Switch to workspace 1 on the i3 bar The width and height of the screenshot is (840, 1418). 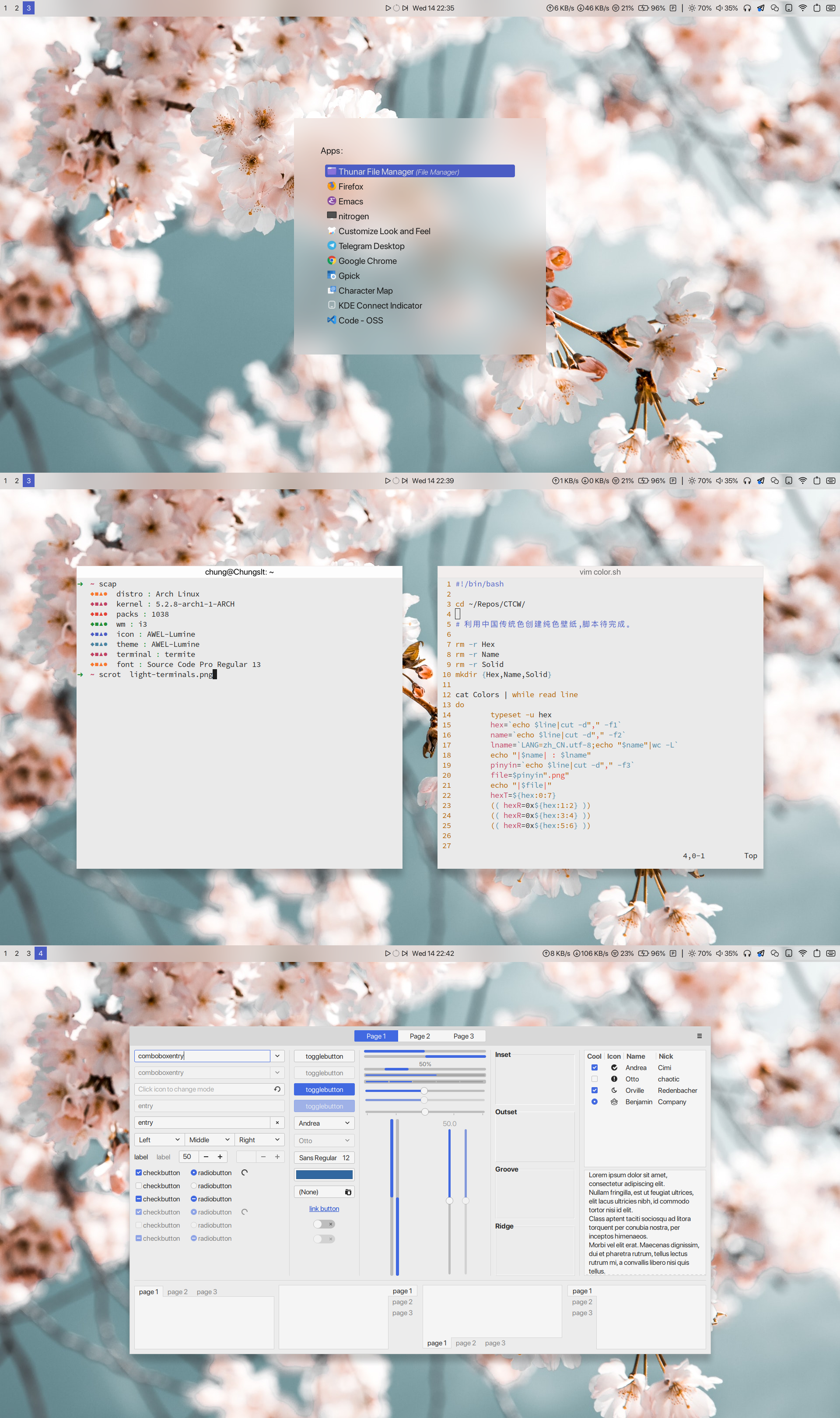(5, 8)
